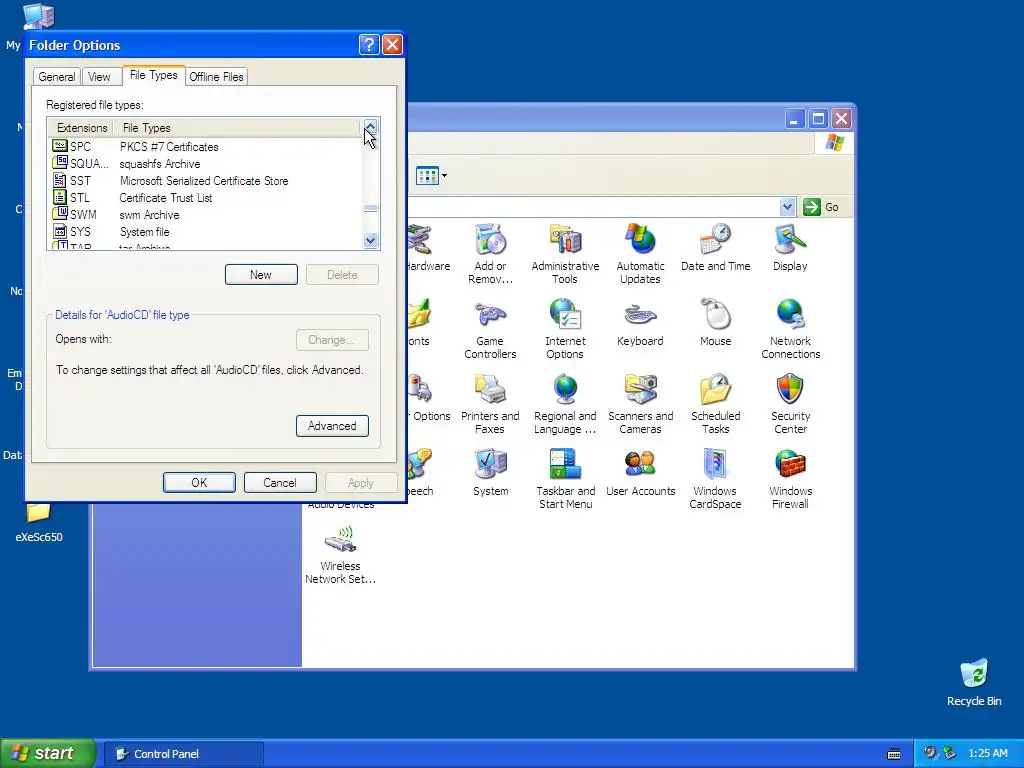Open Network Connections icon
This screenshot has height=768, width=1024.
pos(790,328)
